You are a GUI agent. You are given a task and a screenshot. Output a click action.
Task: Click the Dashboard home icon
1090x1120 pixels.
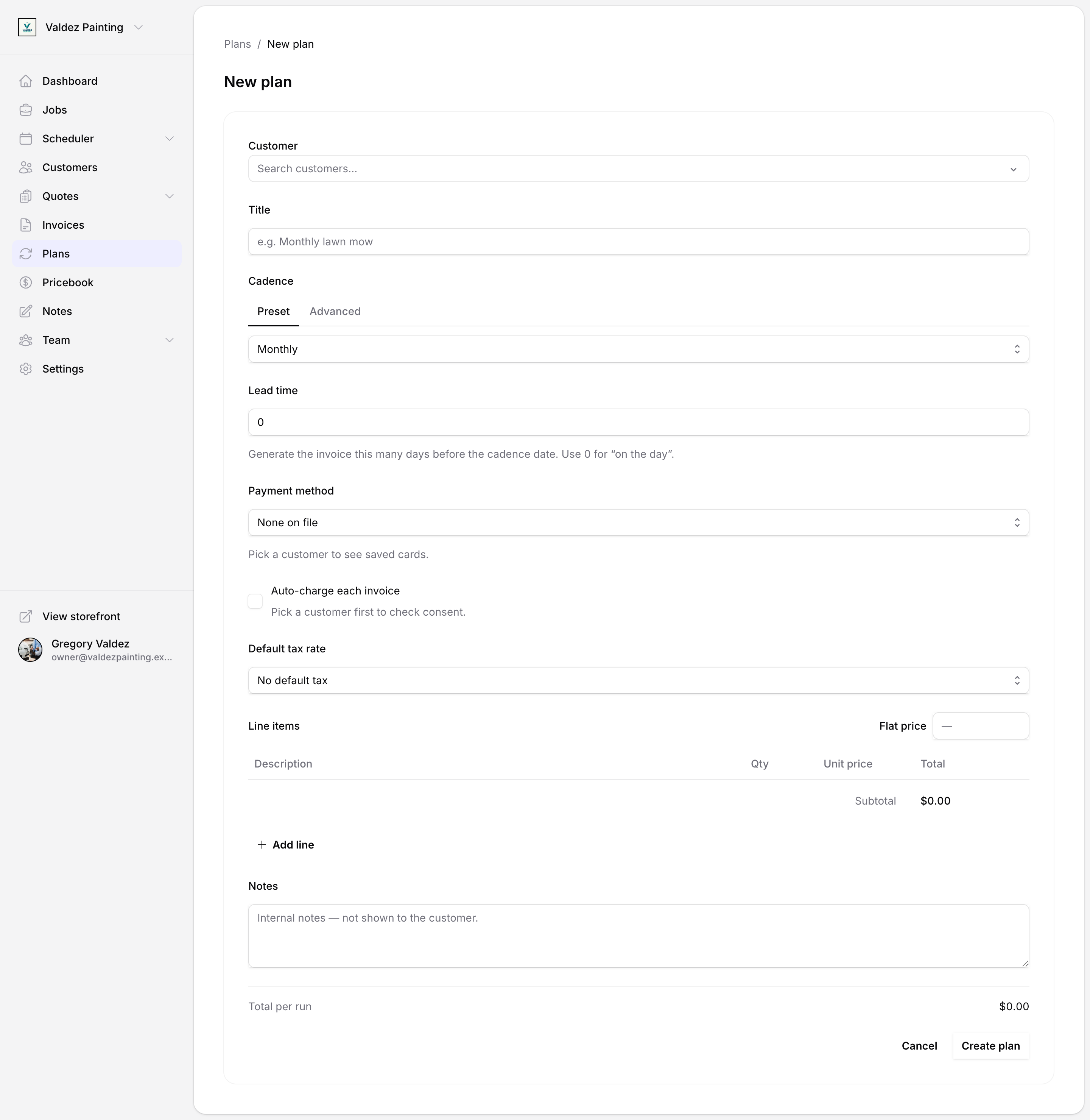26,81
